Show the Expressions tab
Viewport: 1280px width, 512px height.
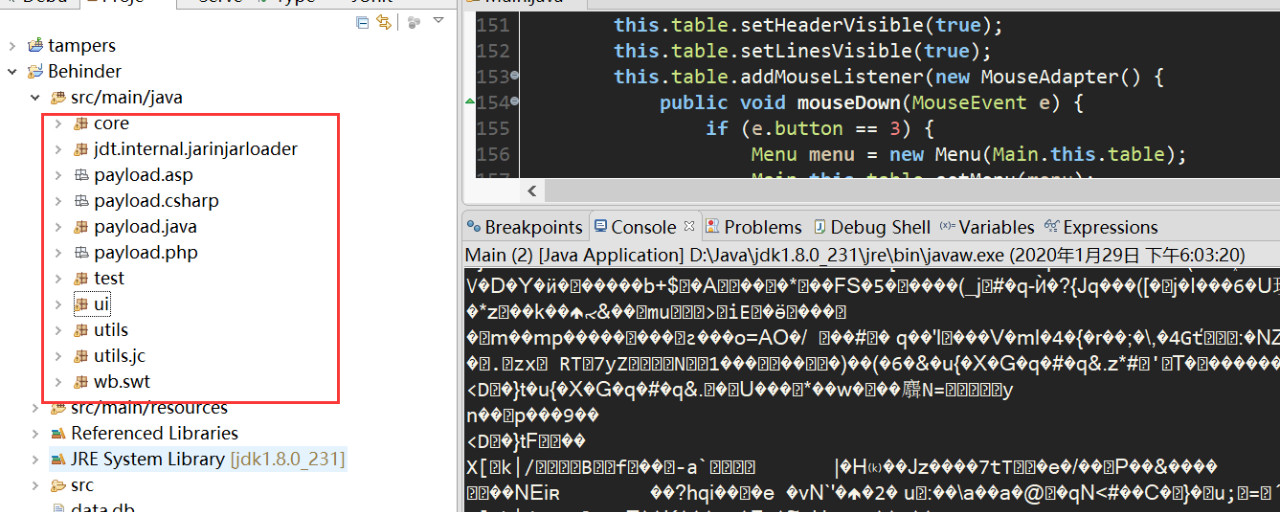click(x=1100, y=227)
